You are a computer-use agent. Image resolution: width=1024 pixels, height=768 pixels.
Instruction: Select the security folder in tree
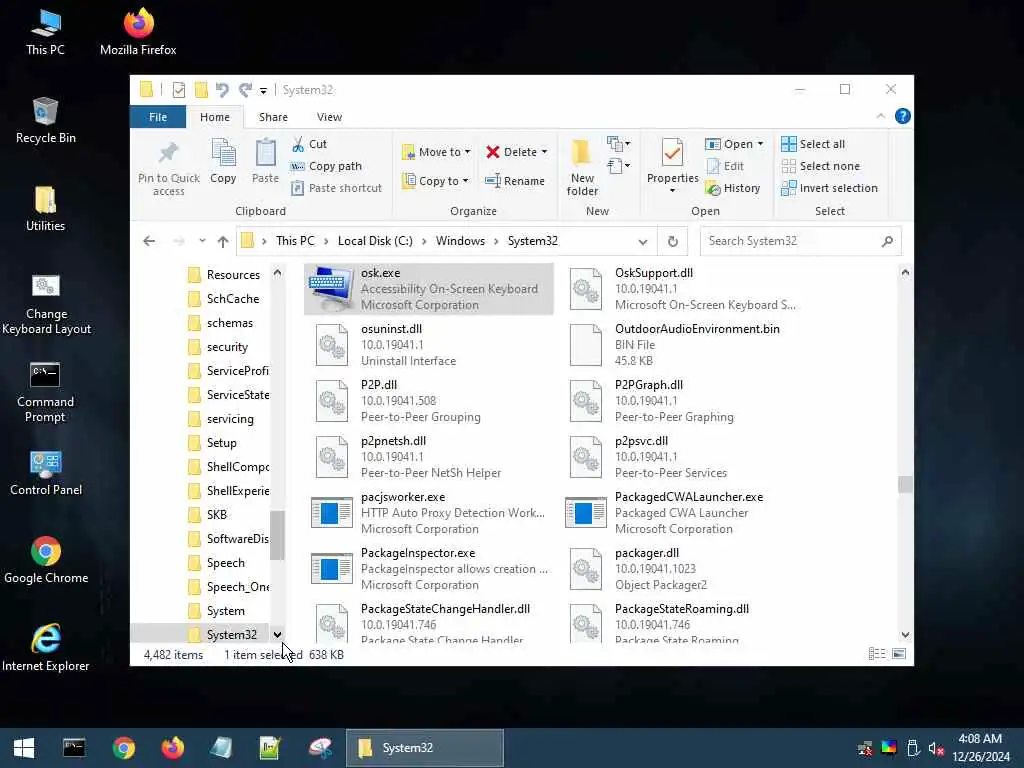[x=227, y=347]
